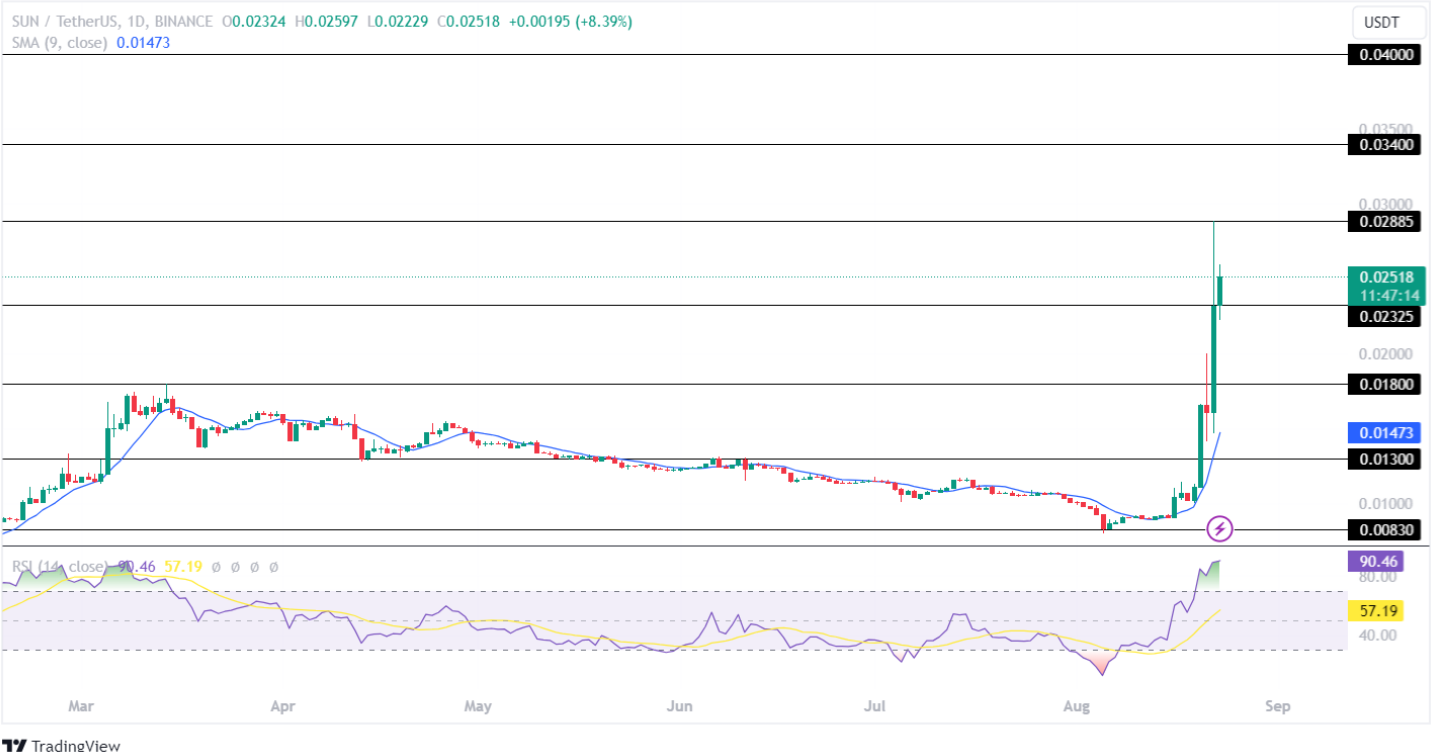Click the 0.01000 price scale tick
Viewport: 1432px width, 752px height.
coord(1385,503)
